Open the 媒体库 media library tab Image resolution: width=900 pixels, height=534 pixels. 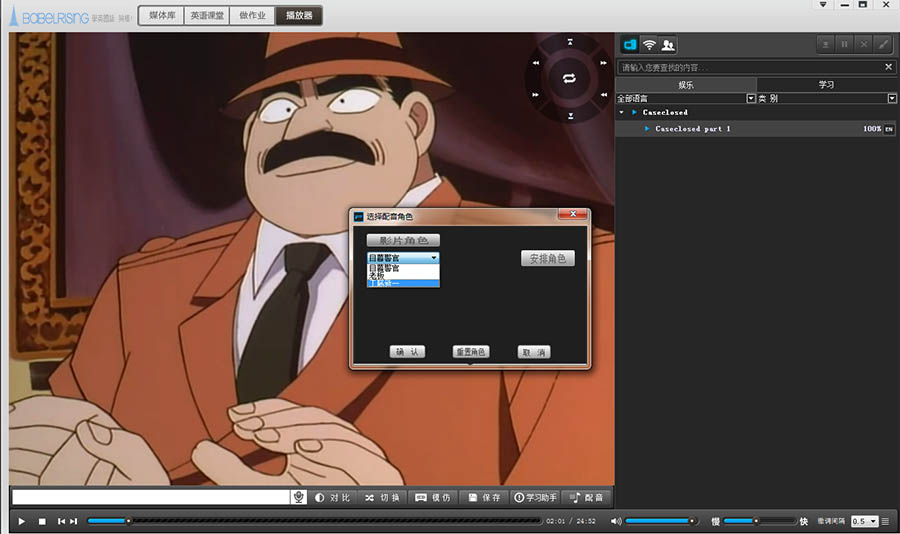click(162, 16)
